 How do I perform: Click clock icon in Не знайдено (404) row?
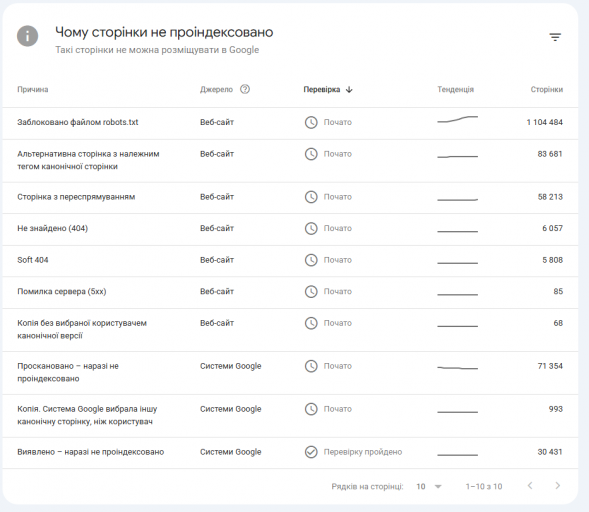click(x=311, y=228)
